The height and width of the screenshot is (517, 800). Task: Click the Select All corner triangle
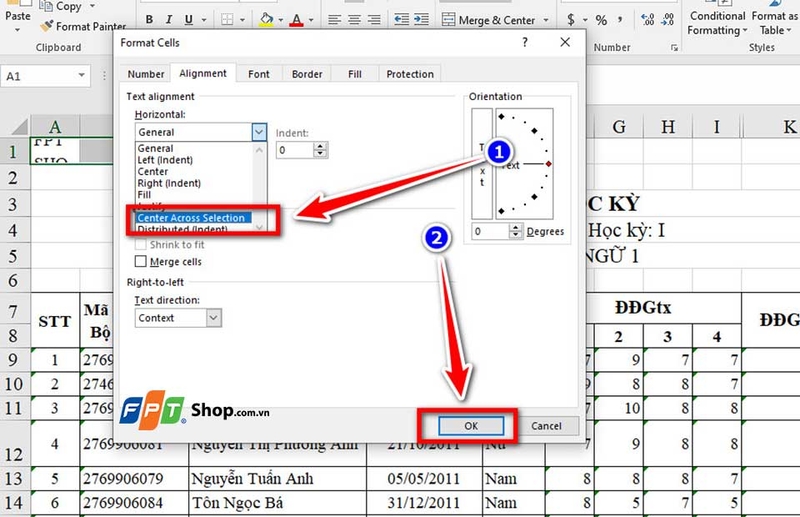(x=17, y=127)
